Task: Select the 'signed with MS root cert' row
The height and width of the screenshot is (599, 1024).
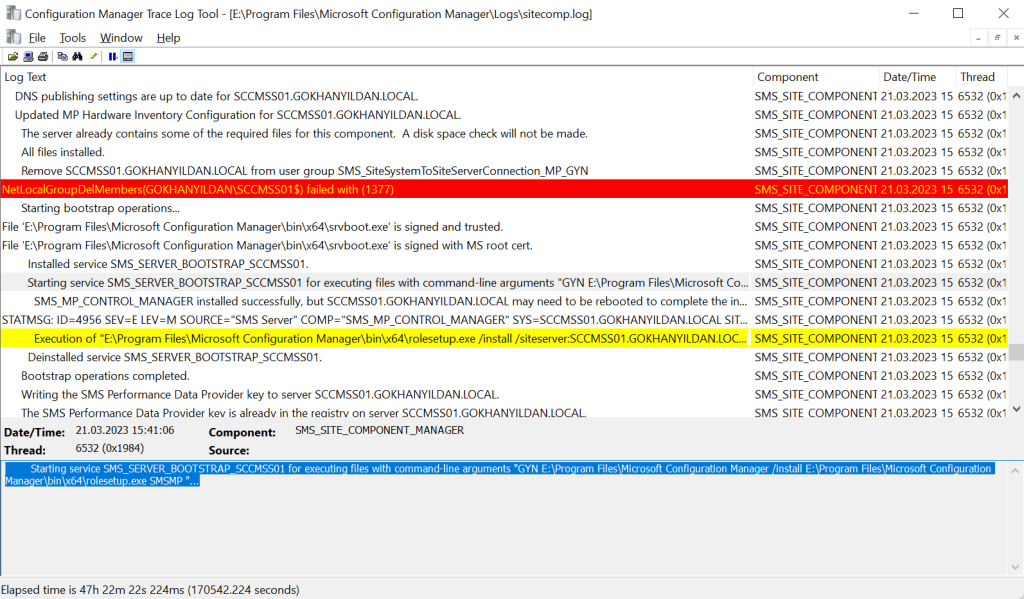Action: tap(504, 245)
